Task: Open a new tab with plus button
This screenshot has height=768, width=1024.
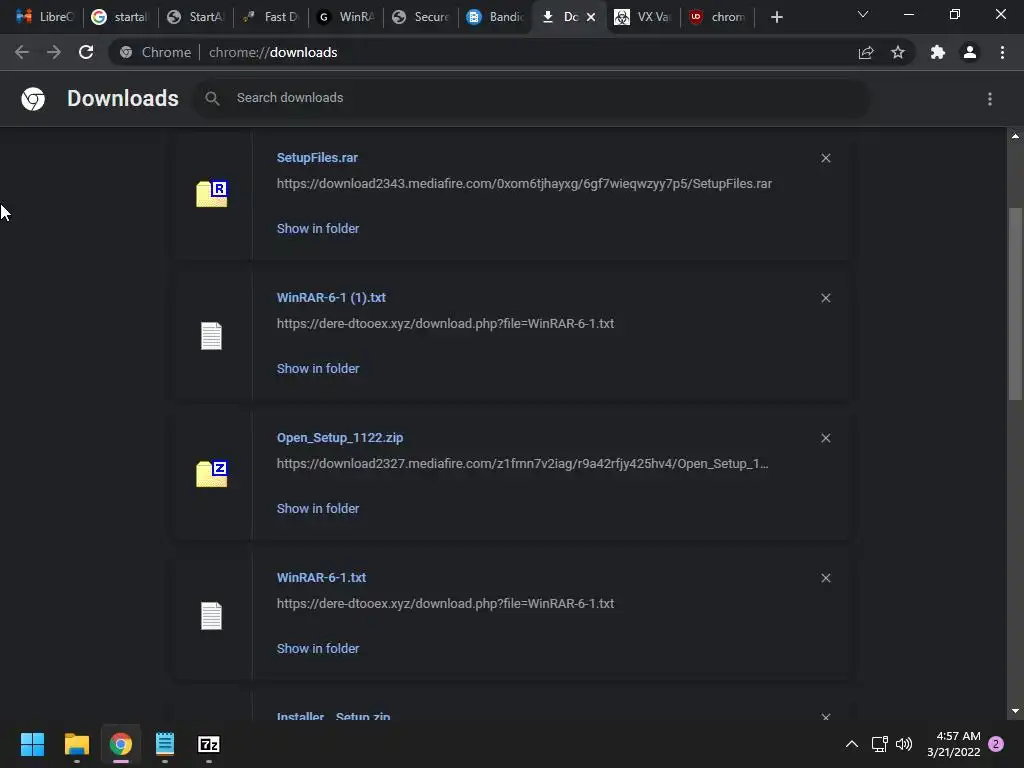Action: point(776,17)
